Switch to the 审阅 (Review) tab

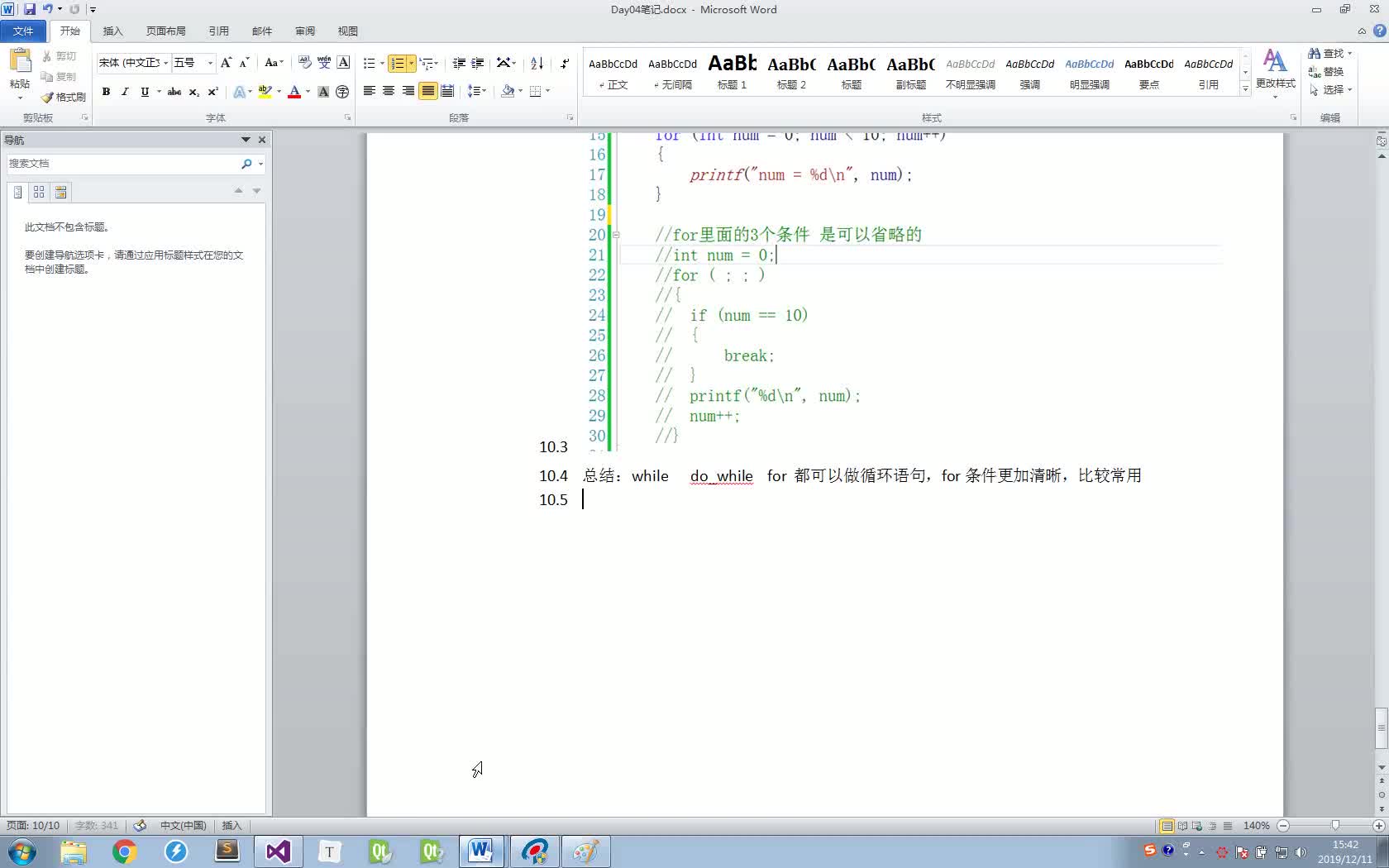pos(305,31)
